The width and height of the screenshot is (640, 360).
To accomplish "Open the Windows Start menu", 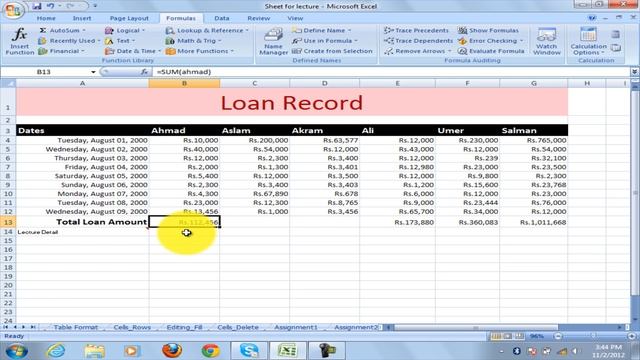I will (x=16, y=351).
